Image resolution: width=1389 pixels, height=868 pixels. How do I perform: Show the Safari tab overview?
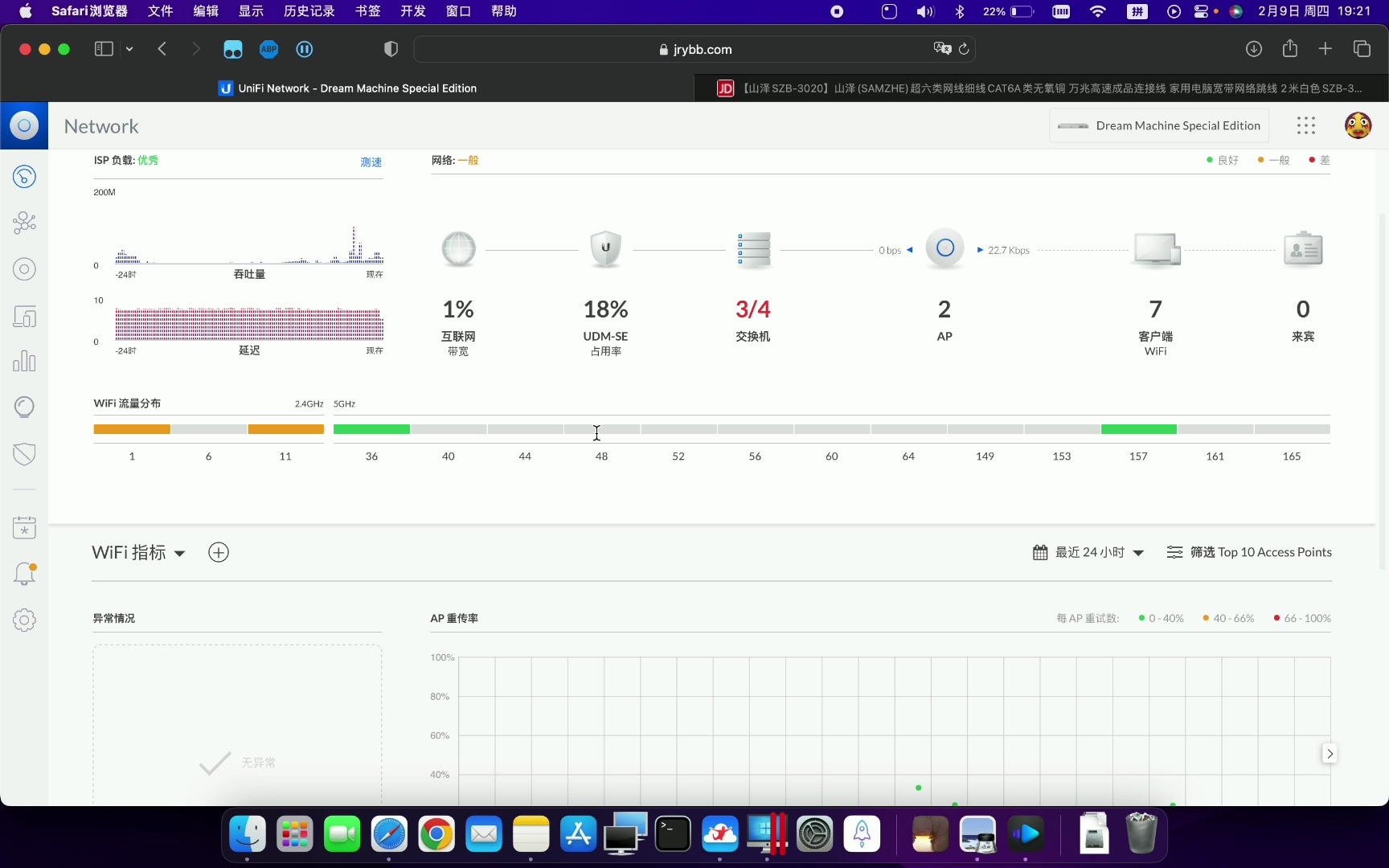[x=1362, y=49]
